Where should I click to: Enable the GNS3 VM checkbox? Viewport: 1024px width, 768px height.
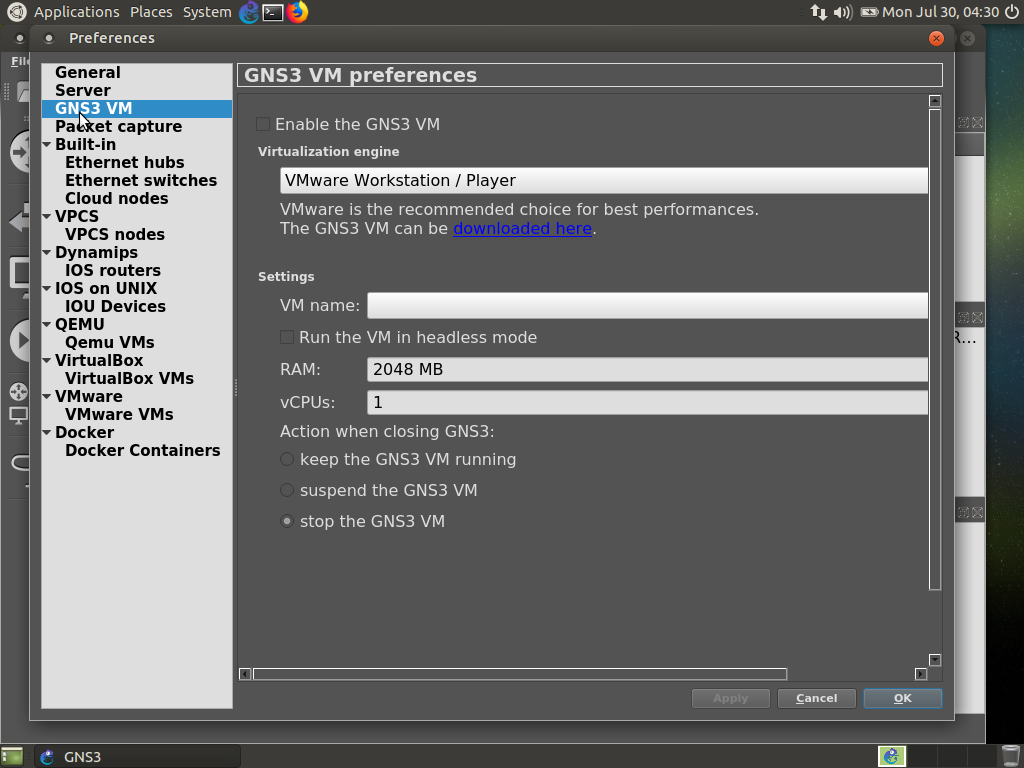pyautogui.click(x=263, y=124)
